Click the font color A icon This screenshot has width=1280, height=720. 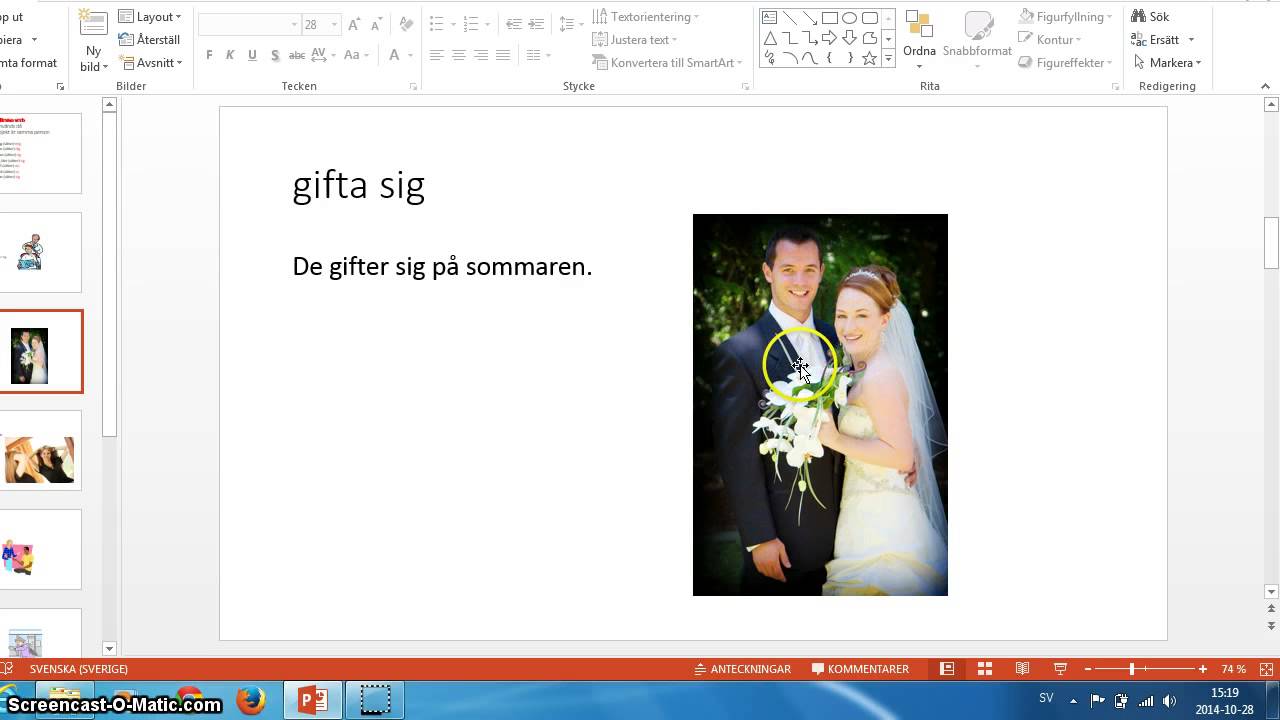(394, 55)
